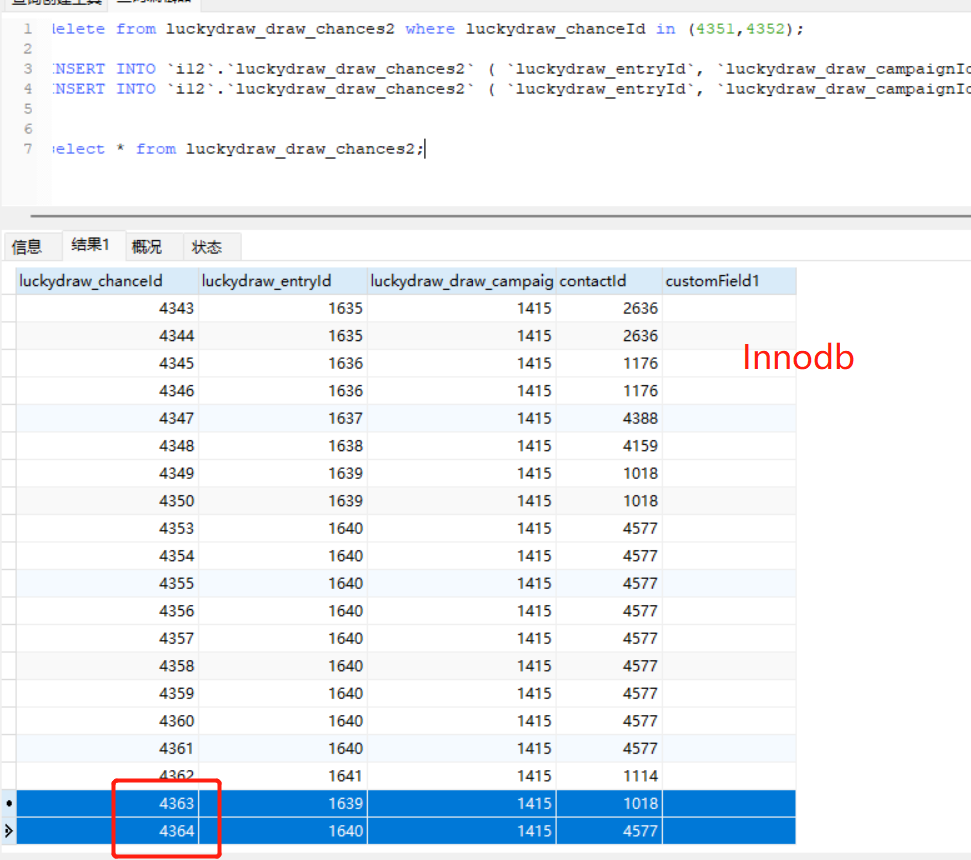Click contactId 4577 in row 4364
971x860 pixels.
point(609,831)
